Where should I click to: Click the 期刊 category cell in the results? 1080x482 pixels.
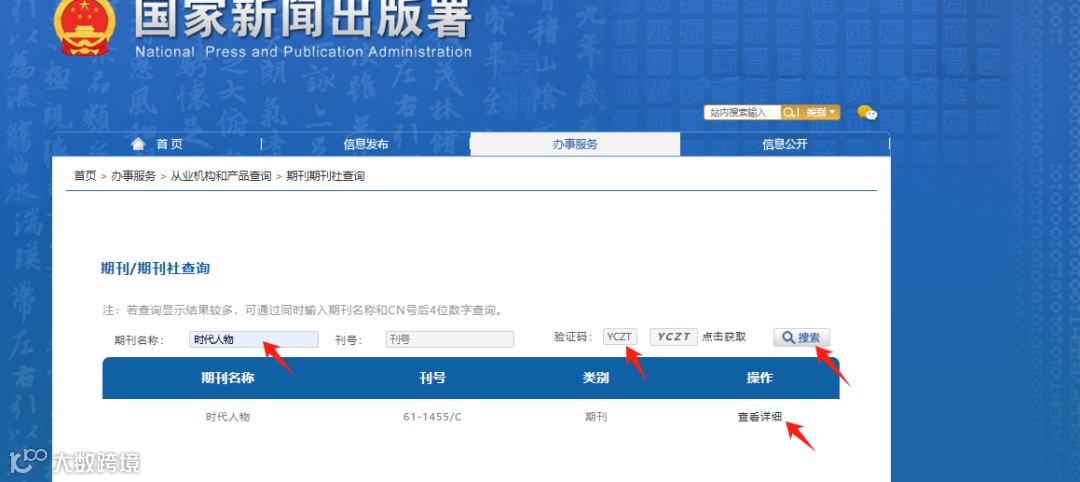tap(596, 417)
